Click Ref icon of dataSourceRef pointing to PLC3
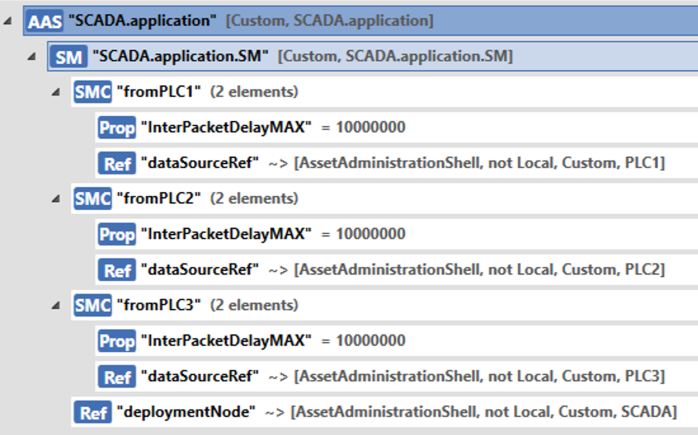This screenshot has height=435, width=698. coord(117,377)
